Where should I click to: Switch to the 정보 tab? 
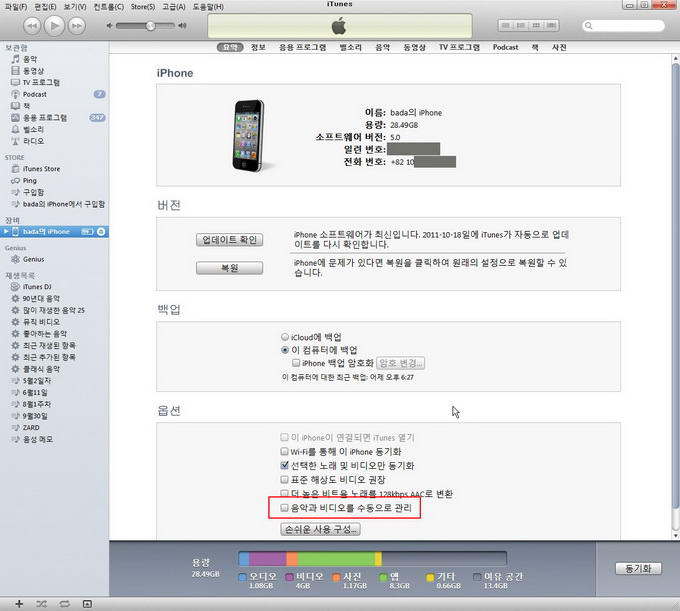pos(258,47)
